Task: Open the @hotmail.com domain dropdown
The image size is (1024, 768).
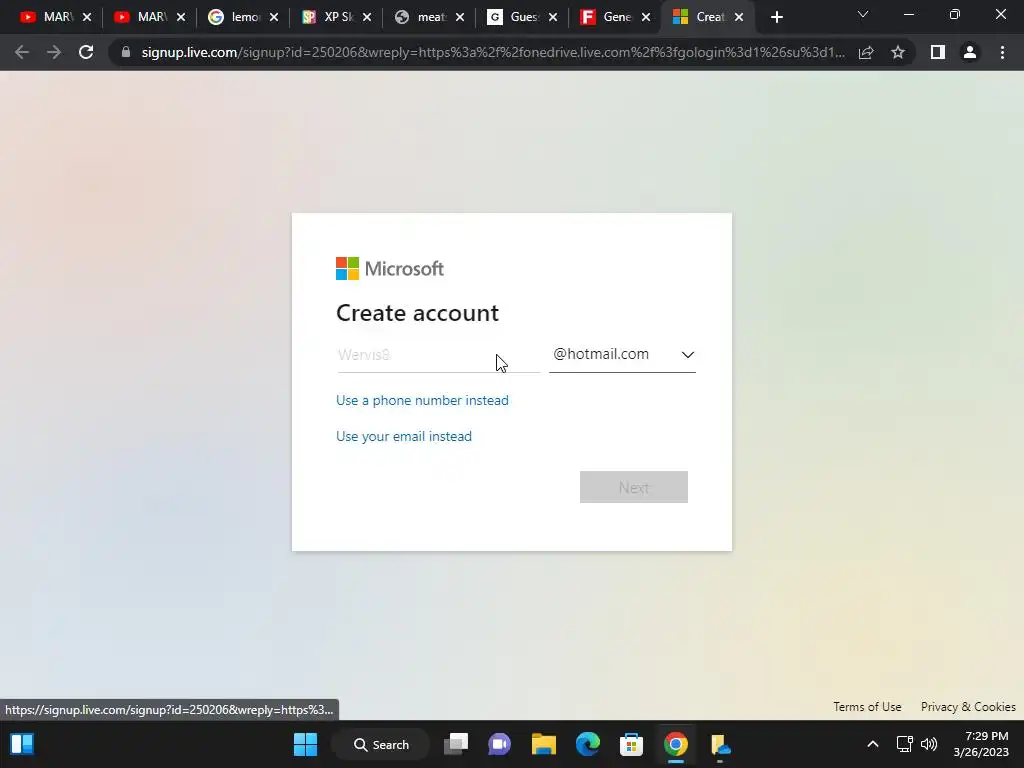Action: pyautogui.click(x=622, y=355)
